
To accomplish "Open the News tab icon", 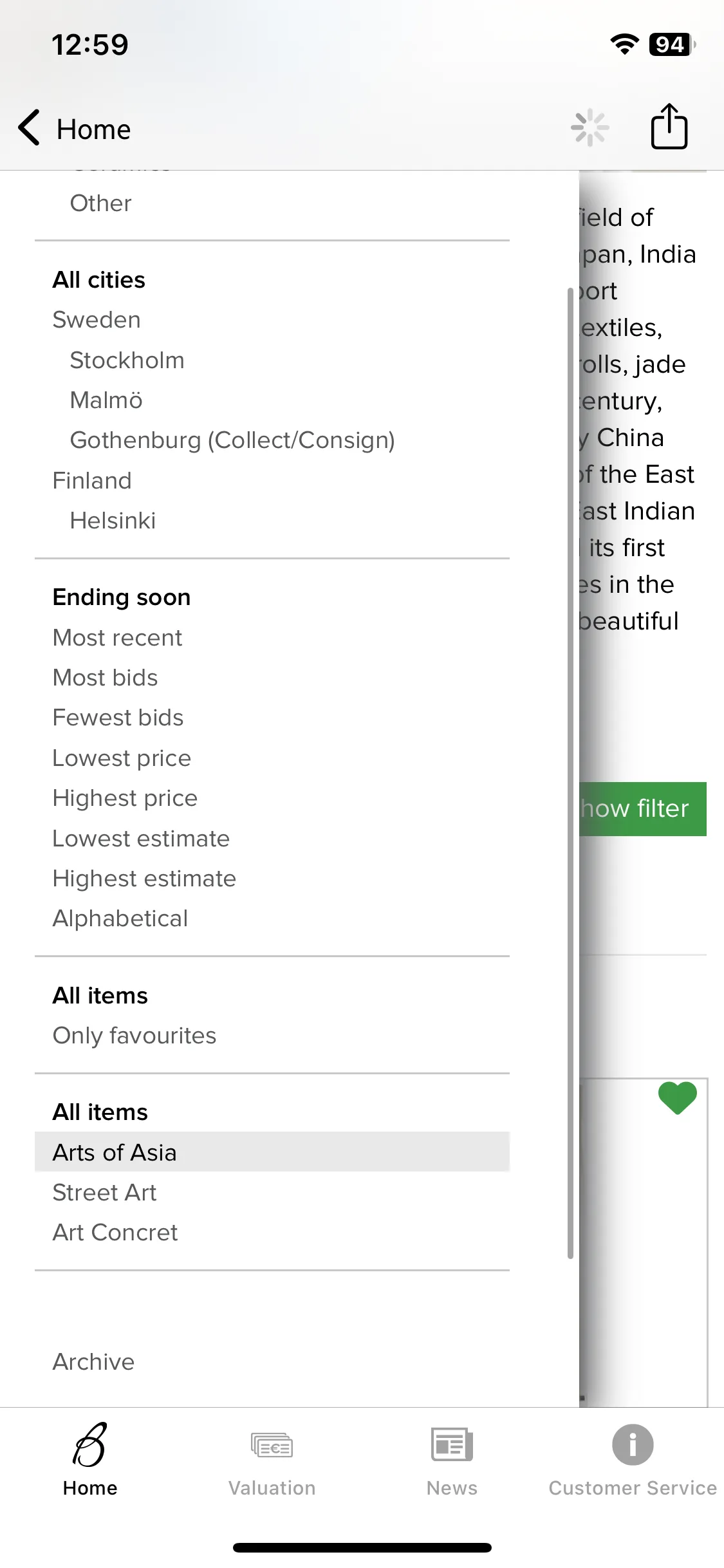I will [x=452, y=1444].
